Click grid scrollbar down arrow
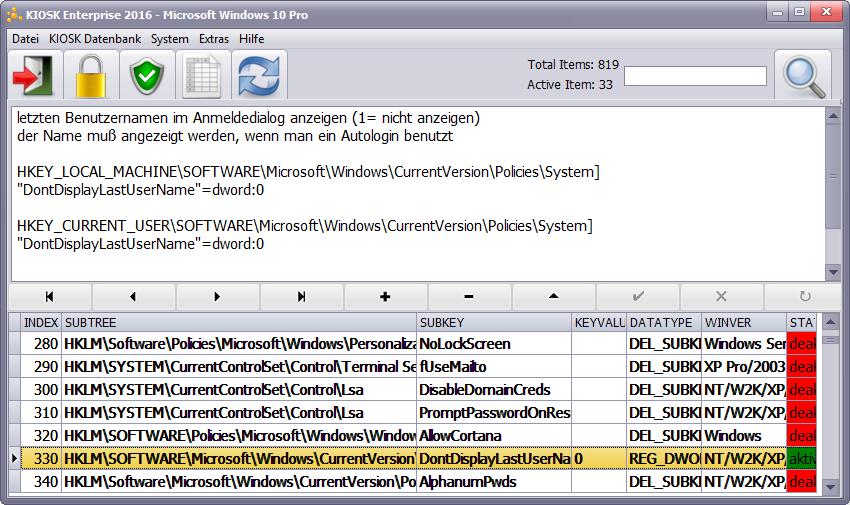The height and width of the screenshot is (505, 850). click(x=830, y=486)
